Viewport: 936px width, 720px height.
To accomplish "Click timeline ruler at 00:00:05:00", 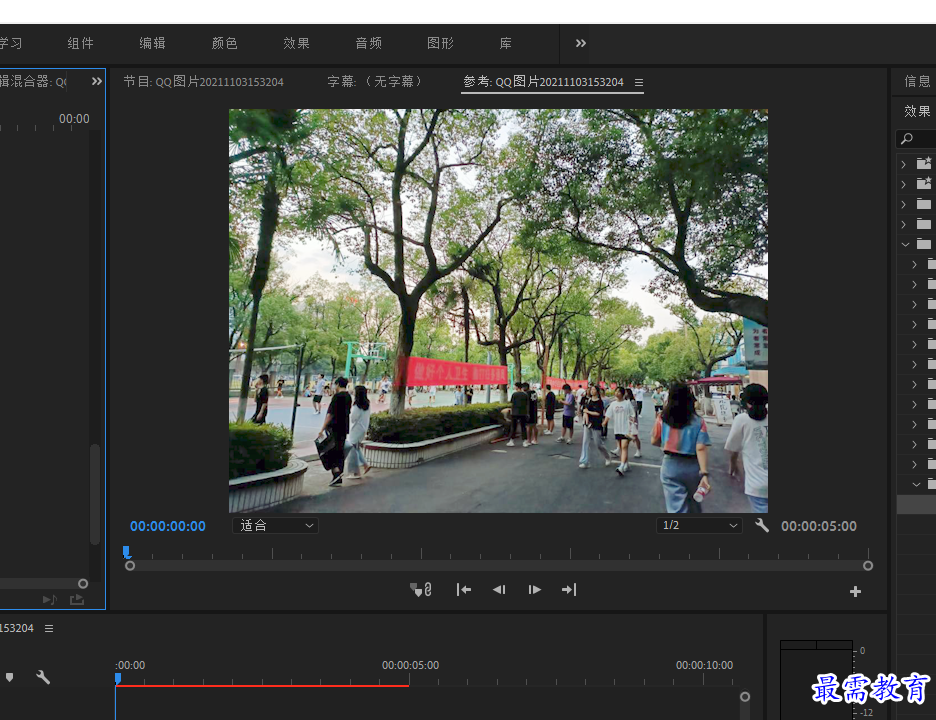I will 410,665.
